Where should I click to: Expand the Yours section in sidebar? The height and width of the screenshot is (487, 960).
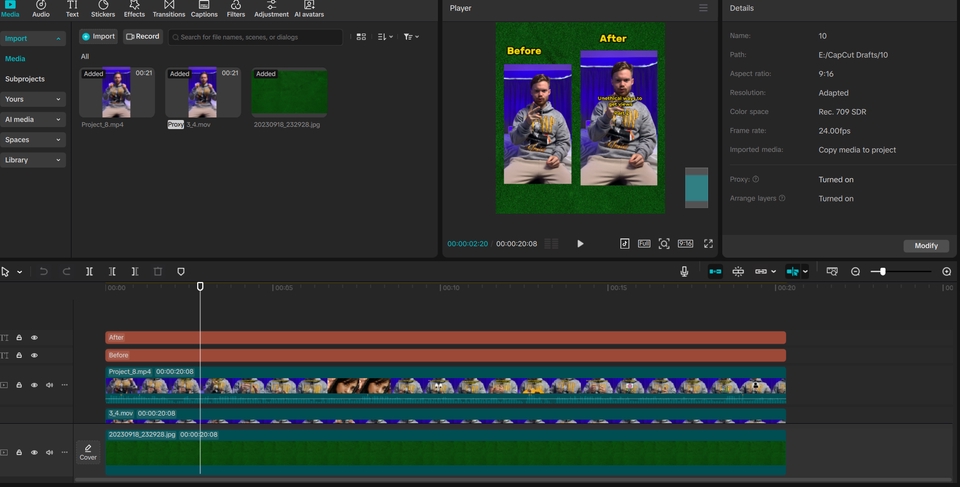(x=33, y=99)
